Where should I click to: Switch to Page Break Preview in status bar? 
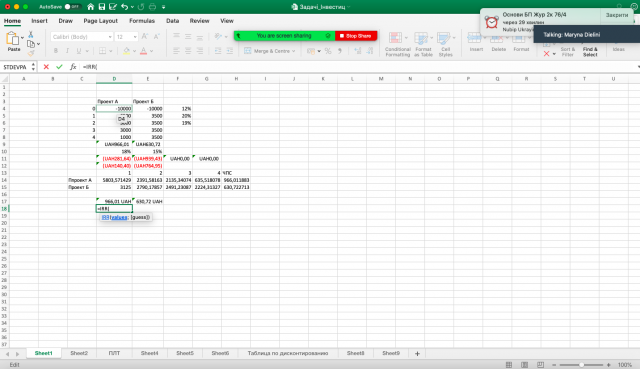540,365
